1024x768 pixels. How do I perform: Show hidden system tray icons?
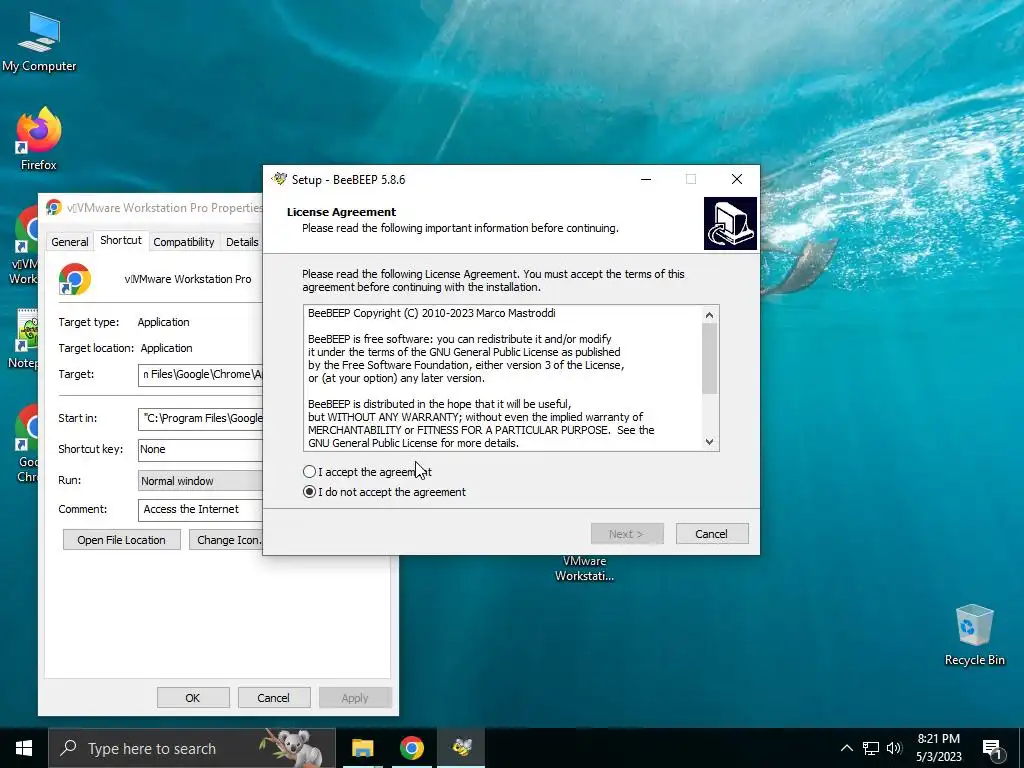(846, 748)
